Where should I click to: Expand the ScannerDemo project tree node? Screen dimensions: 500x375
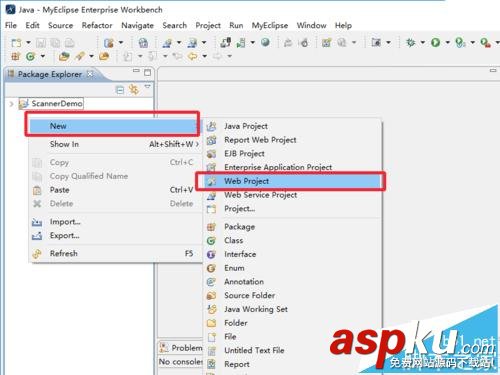pyautogui.click(x=11, y=104)
